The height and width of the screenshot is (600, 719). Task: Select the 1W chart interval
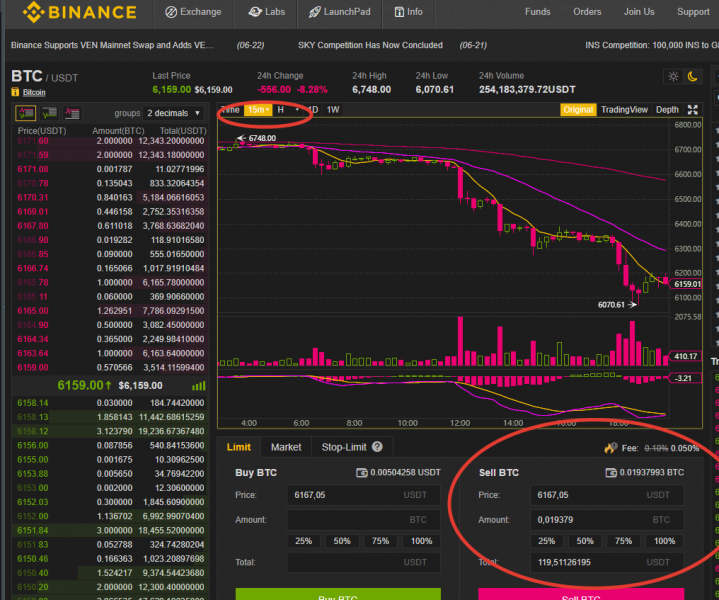click(333, 110)
